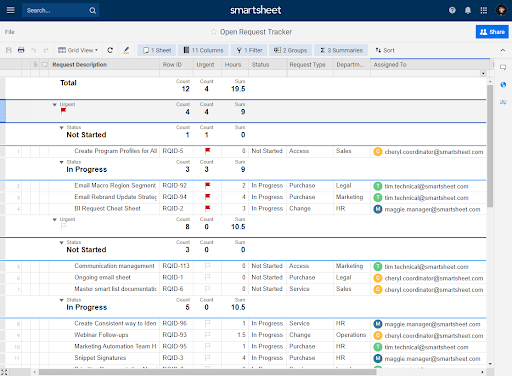Viewport: 512px width, 376px height.
Task: Open the File menu
Action: click(x=9, y=32)
